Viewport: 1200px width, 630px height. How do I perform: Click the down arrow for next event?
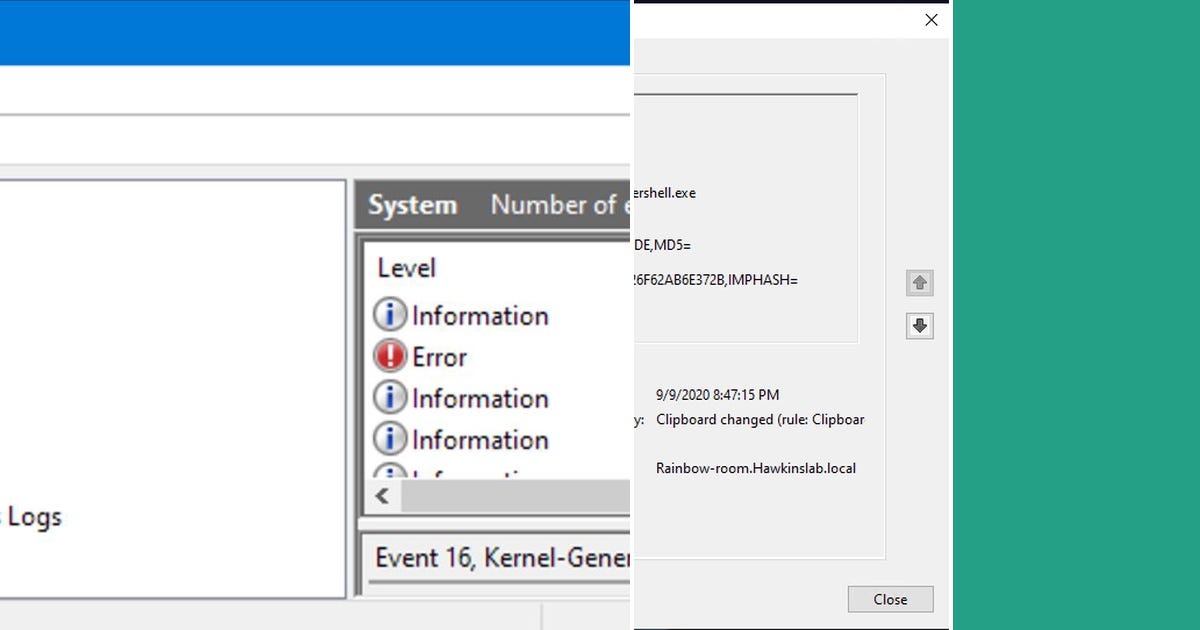coord(920,326)
